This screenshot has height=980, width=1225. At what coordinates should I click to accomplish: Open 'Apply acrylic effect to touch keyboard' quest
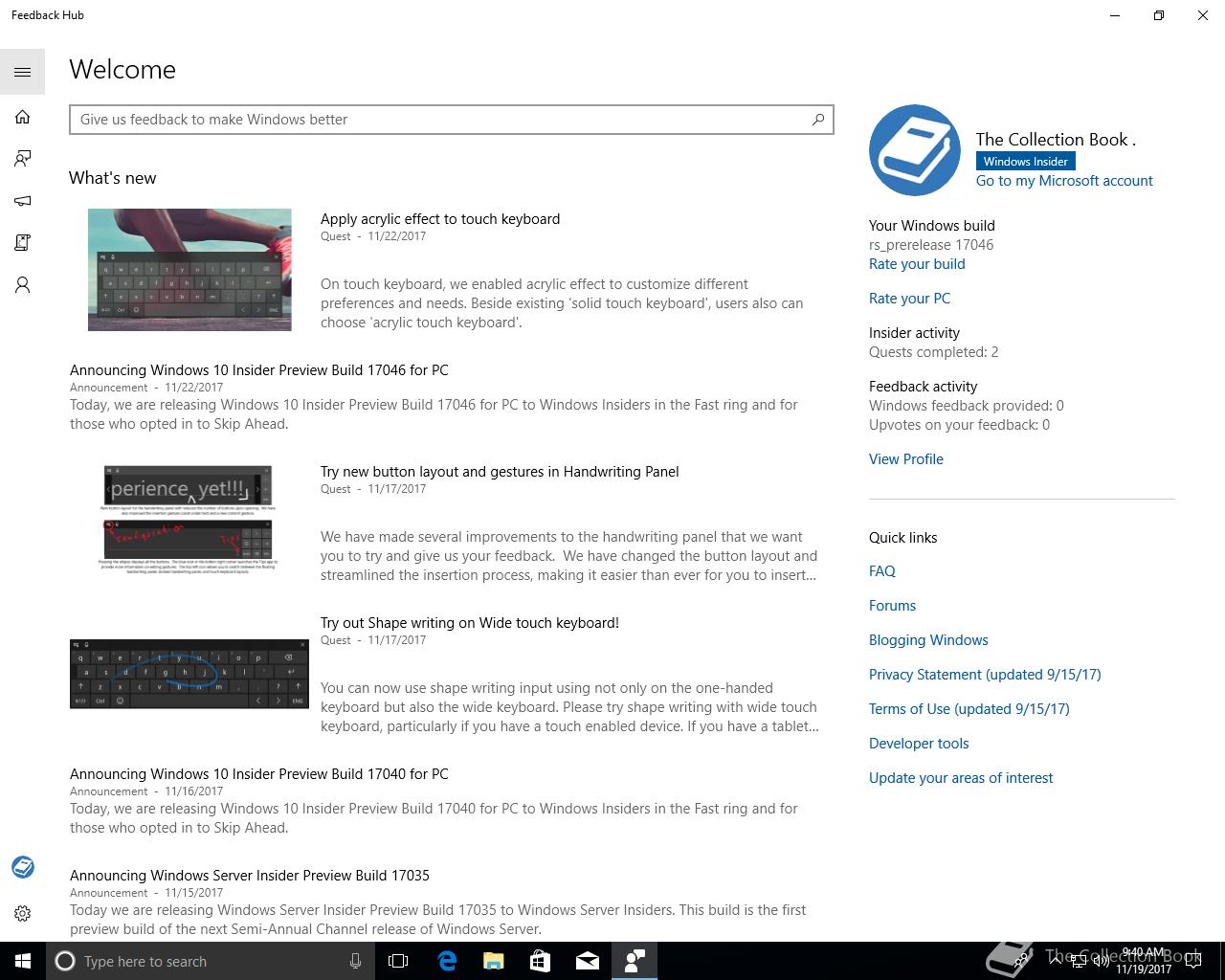440,219
